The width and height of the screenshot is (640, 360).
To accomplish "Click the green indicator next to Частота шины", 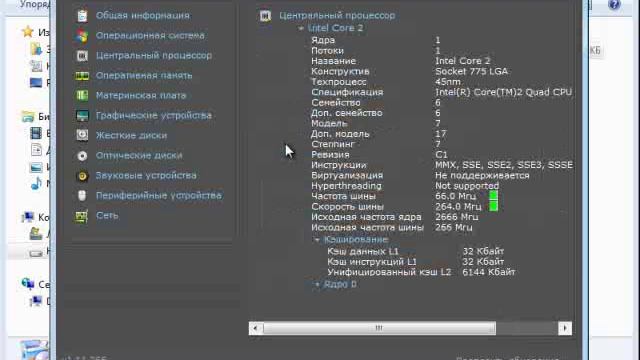I will click(493, 196).
